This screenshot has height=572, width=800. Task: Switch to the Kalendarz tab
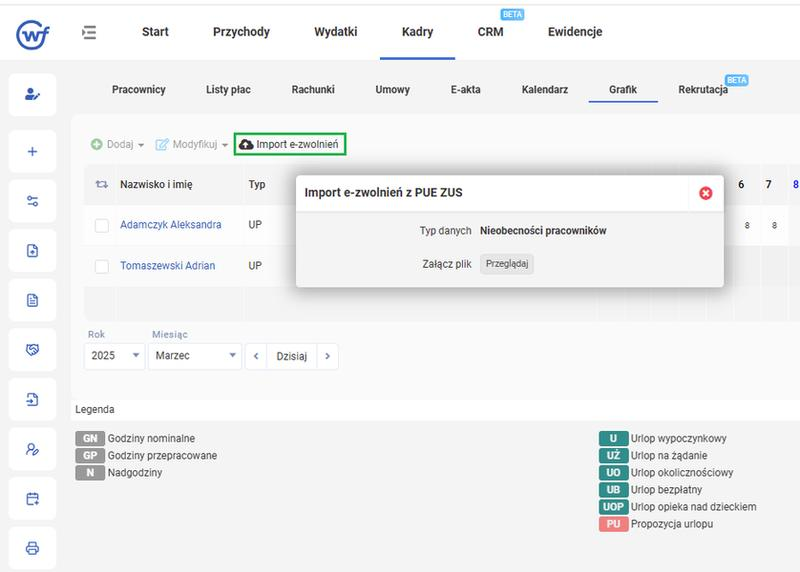544,89
